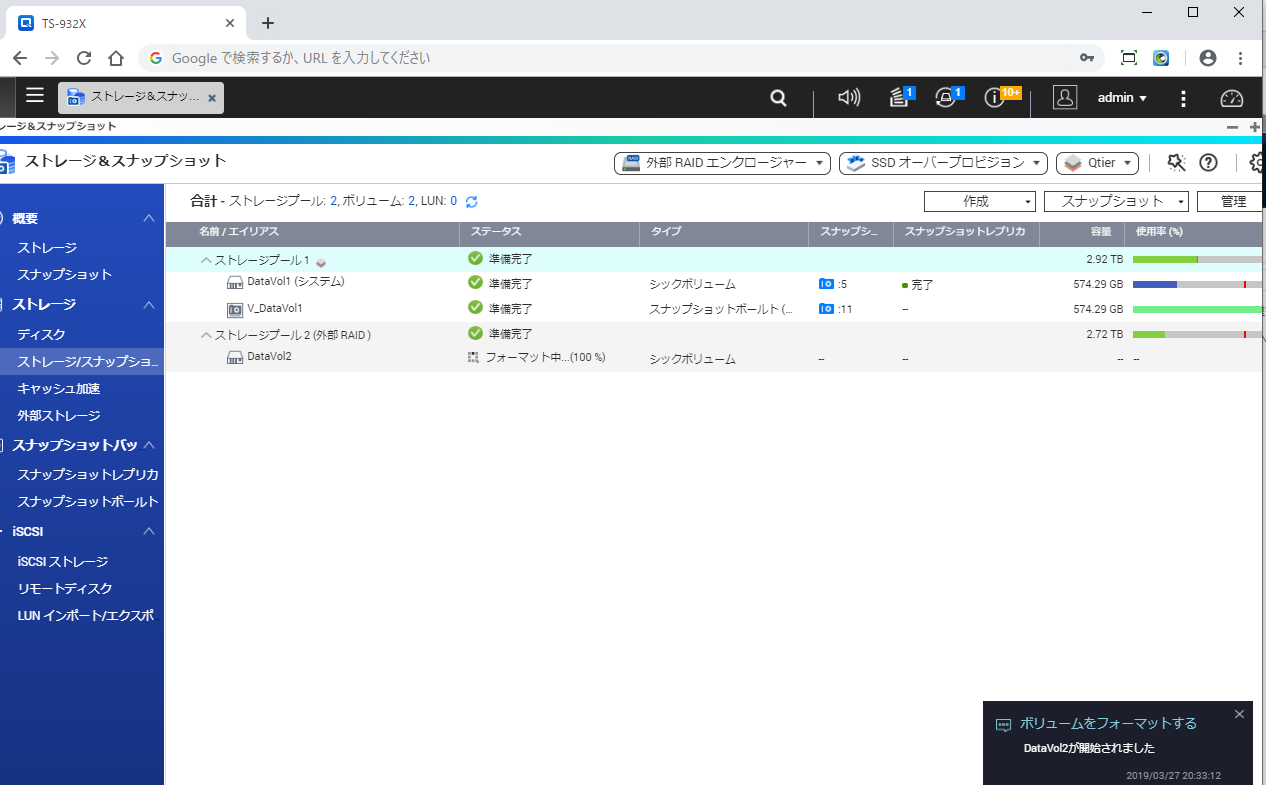
Task: Open event notifications info icon
Action: point(995,98)
